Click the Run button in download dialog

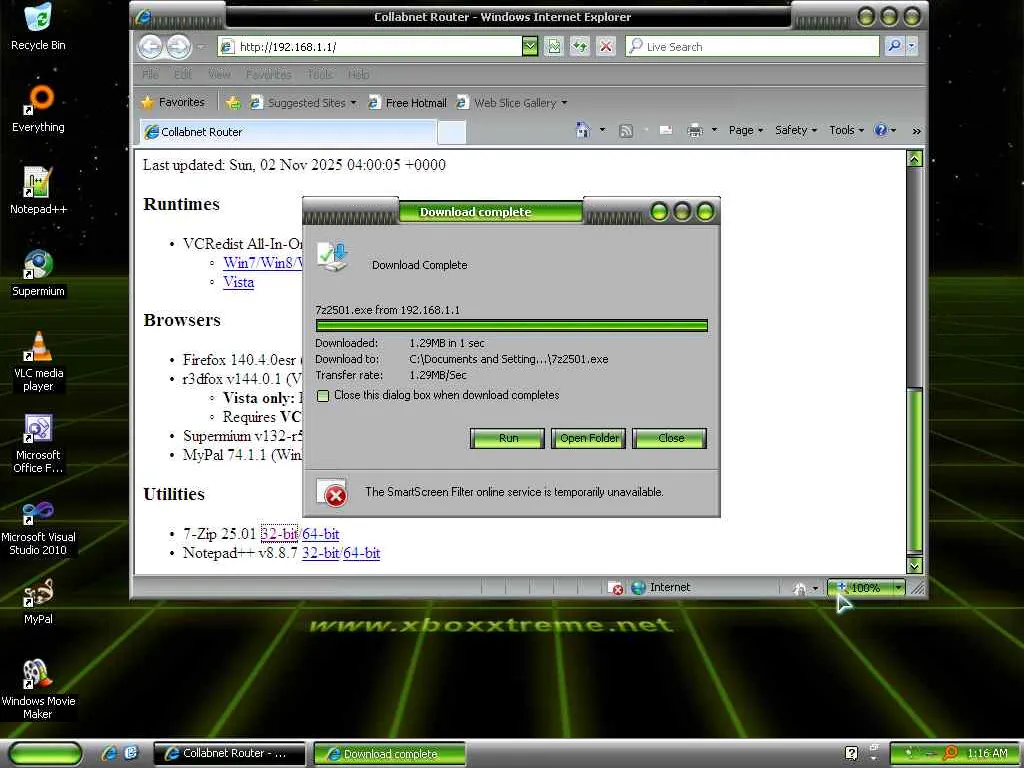pyautogui.click(x=507, y=438)
